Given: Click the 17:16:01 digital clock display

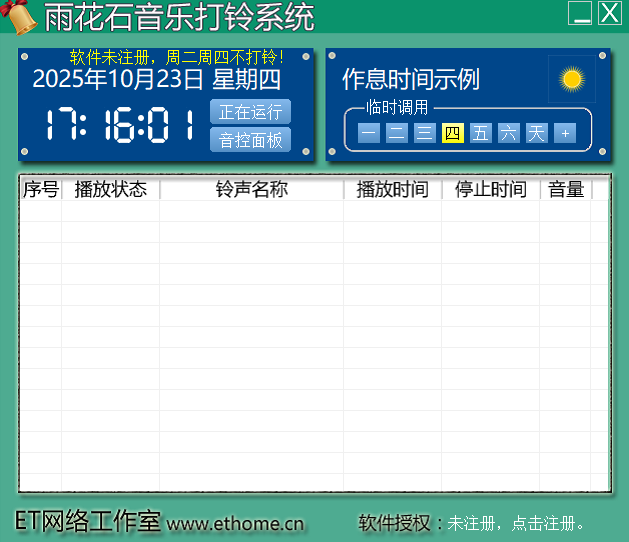Looking at the screenshot, I should [x=120, y=126].
